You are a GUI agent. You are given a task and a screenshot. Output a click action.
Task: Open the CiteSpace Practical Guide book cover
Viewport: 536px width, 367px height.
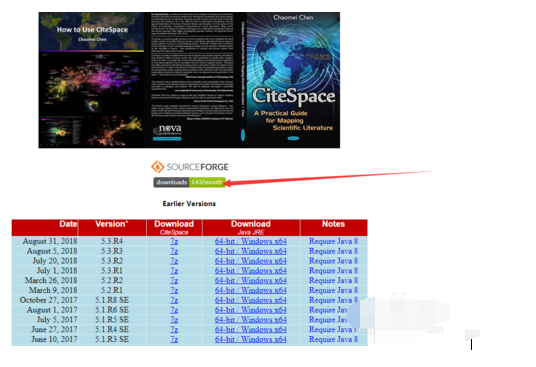tap(293, 80)
